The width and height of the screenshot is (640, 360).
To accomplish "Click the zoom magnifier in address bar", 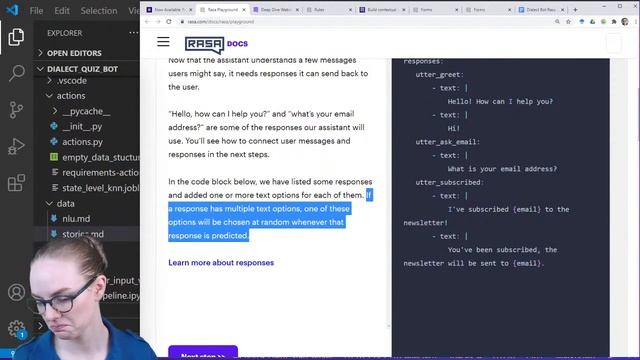I will pos(557,22).
